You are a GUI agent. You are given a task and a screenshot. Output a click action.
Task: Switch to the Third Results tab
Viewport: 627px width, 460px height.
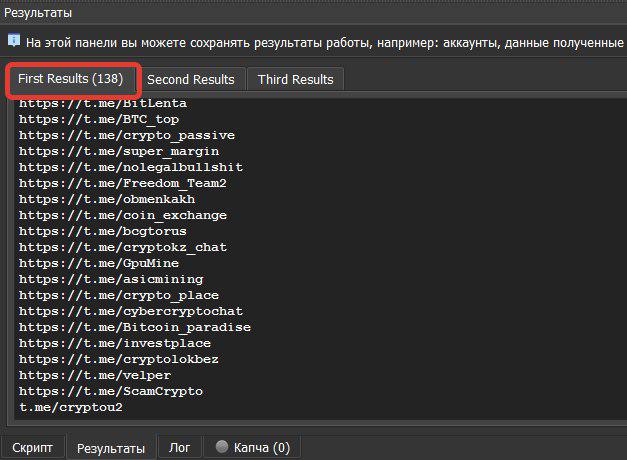[295, 79]
